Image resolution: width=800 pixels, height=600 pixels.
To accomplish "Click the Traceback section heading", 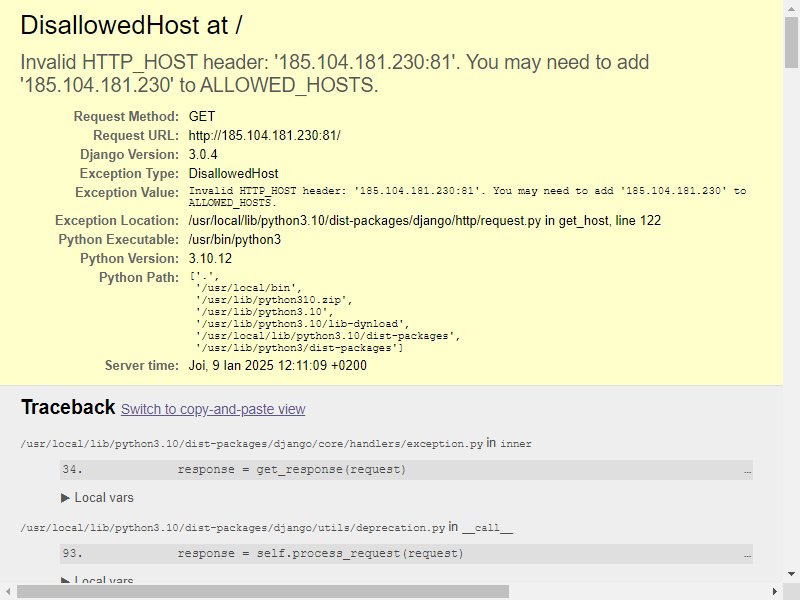I will [x=68, y=407].
